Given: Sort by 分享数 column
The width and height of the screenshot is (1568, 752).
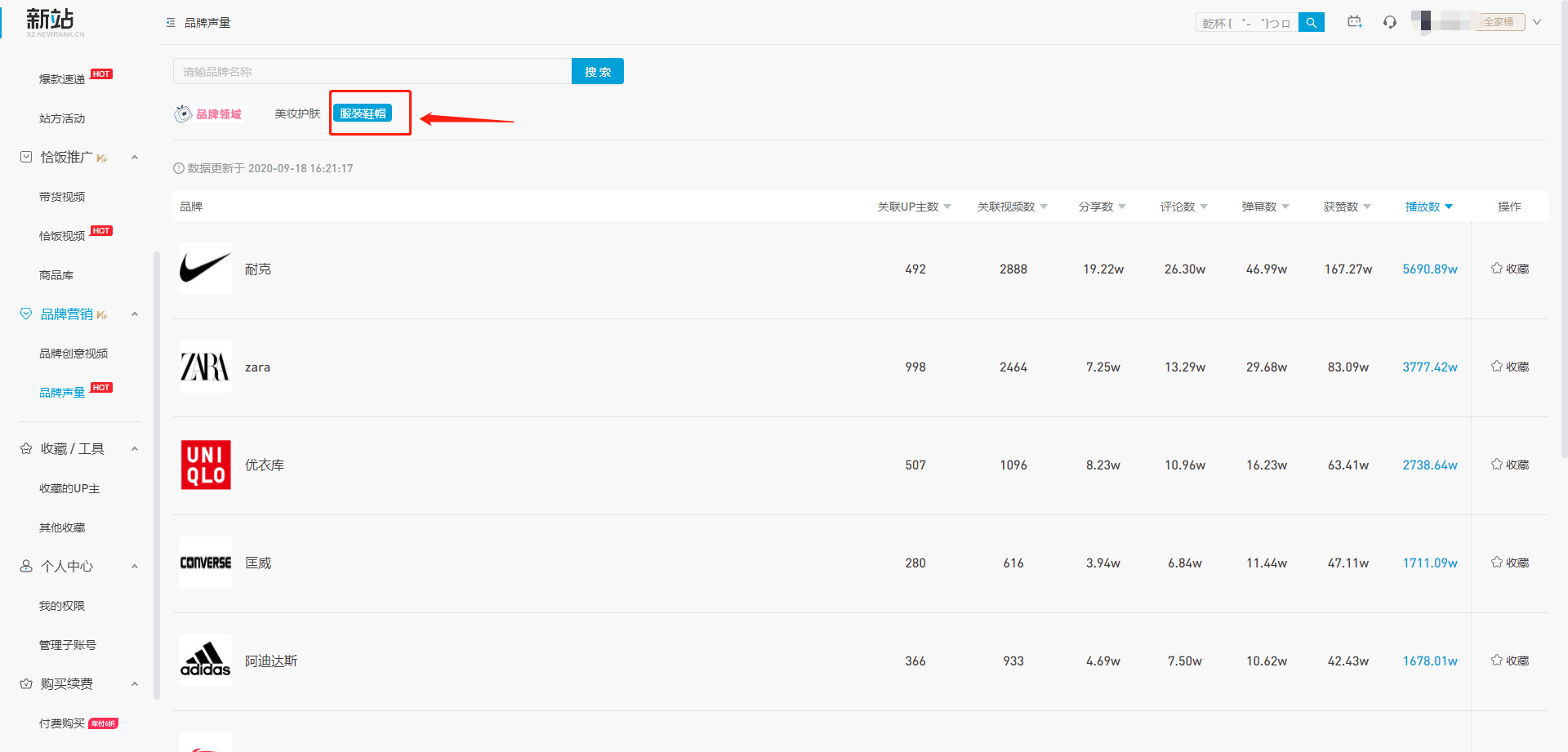Looking at the screenshot, I should point(1102,207).
